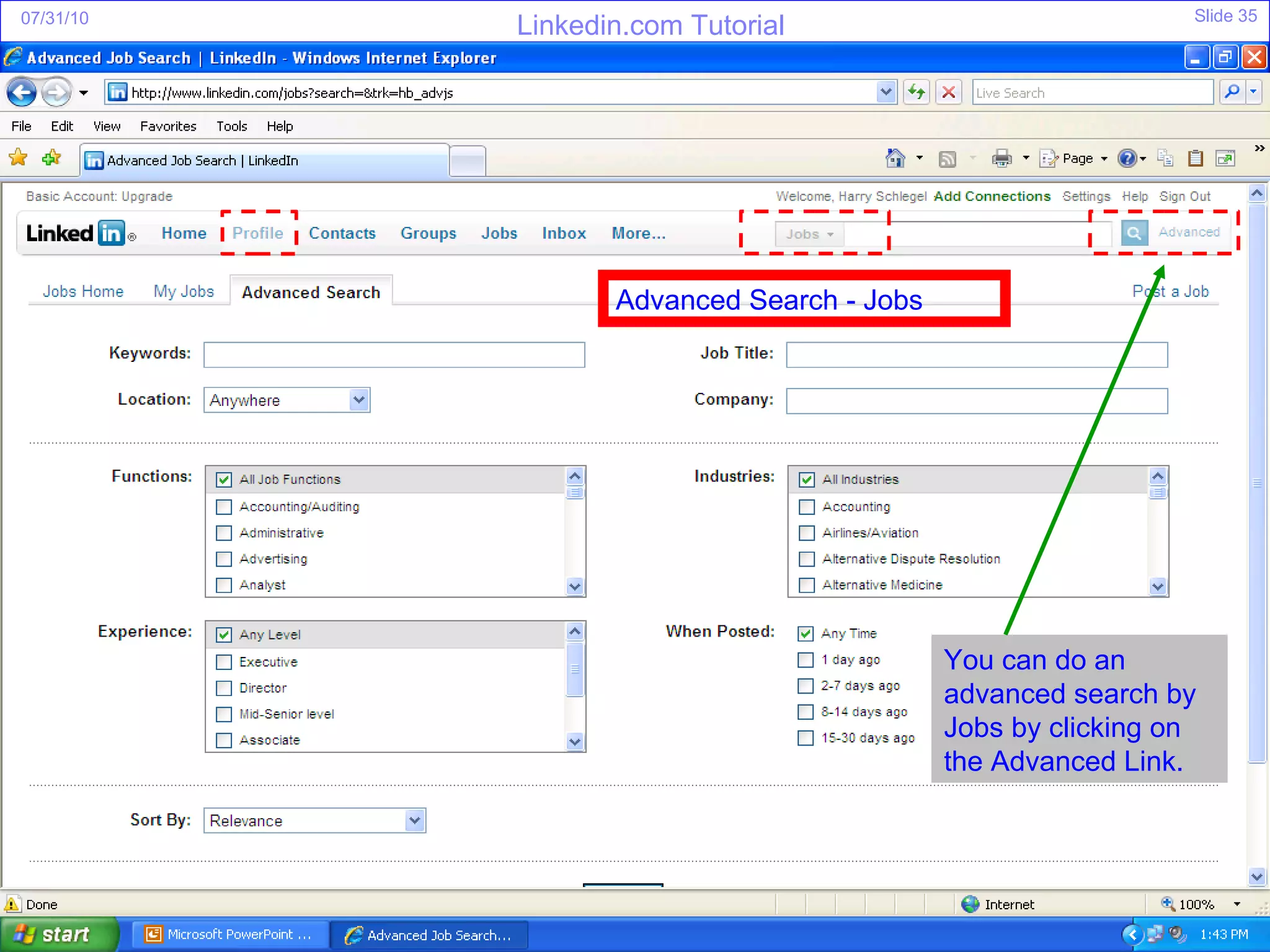1270x952 pixels.
Task: Expand the address bar history dropdown
Action: click(887, 93)
